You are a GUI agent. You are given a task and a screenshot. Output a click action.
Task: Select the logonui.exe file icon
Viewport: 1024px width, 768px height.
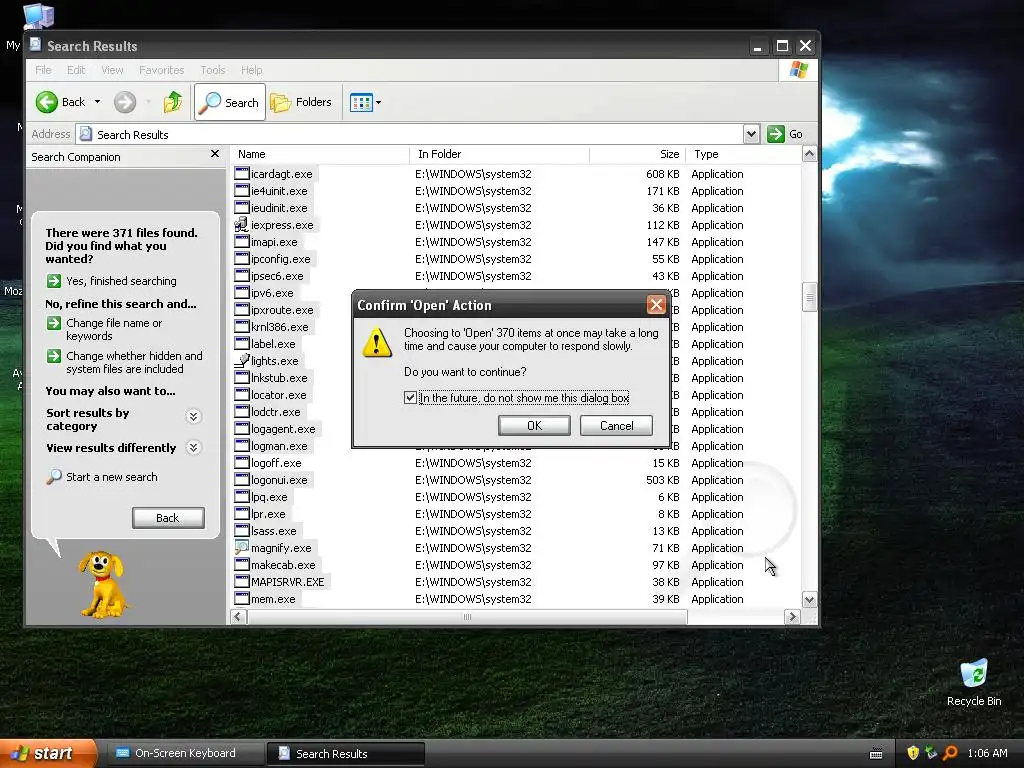click(x=242, y=479)
